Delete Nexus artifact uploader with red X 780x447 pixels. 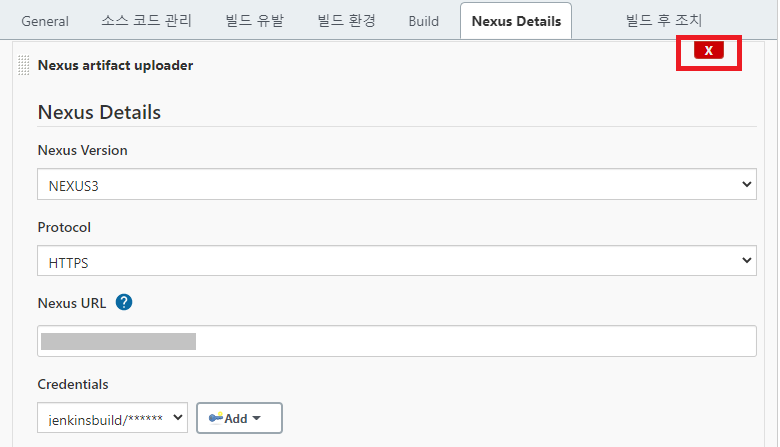coord(709,51)
